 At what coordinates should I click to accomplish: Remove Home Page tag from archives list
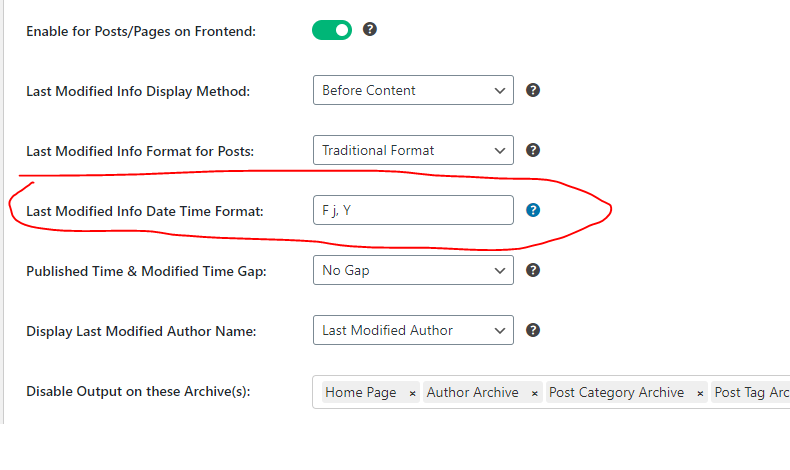tap(412, 393)
